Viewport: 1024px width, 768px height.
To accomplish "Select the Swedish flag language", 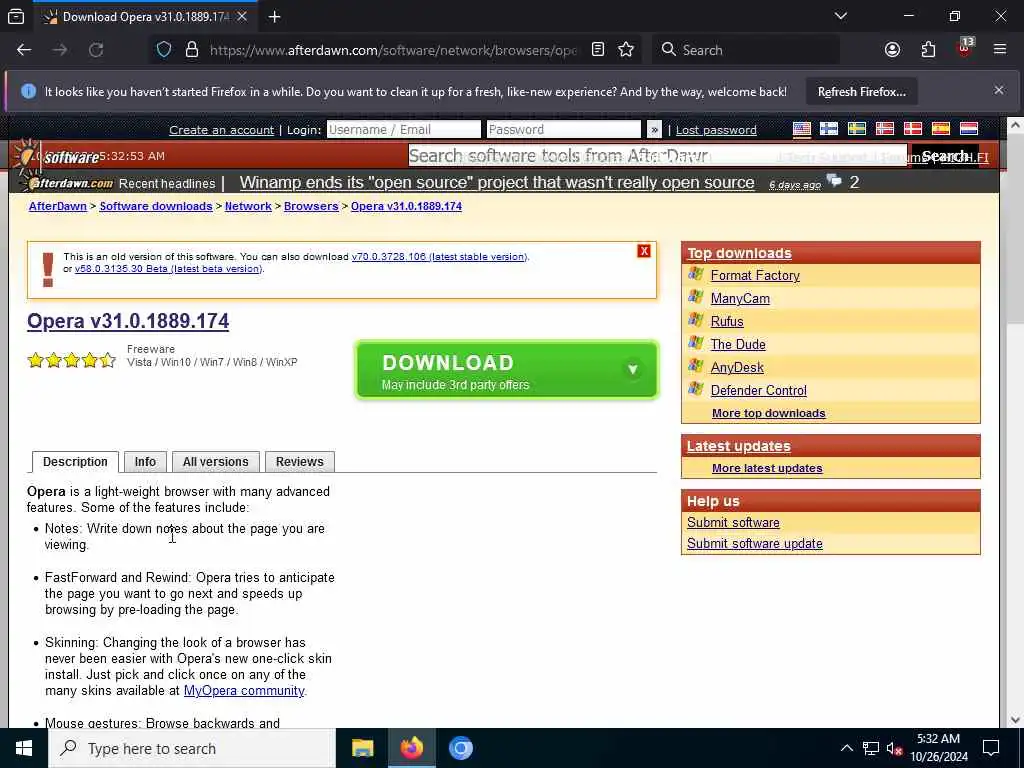I will pyautogui.click(x=857, y=129).
